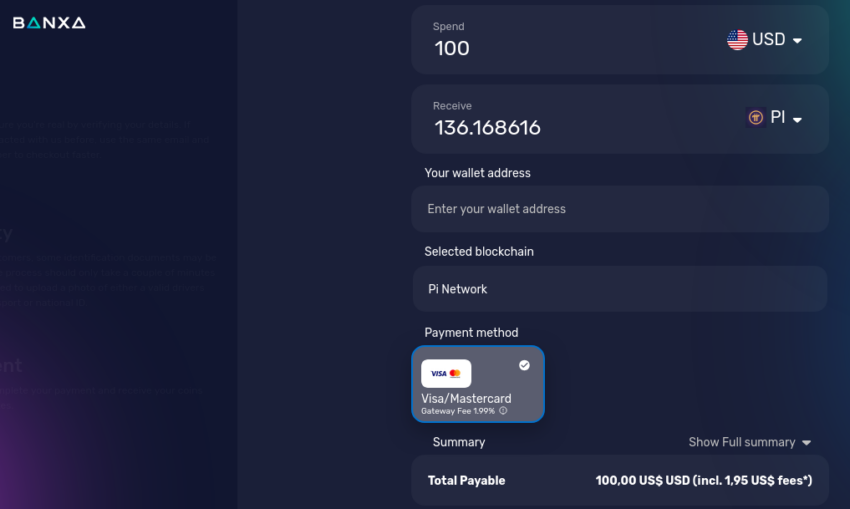Toggle the Visa/Mastercard selected checkmark
Viewport: 850px width, 509px height.
[x=524, y=365]
